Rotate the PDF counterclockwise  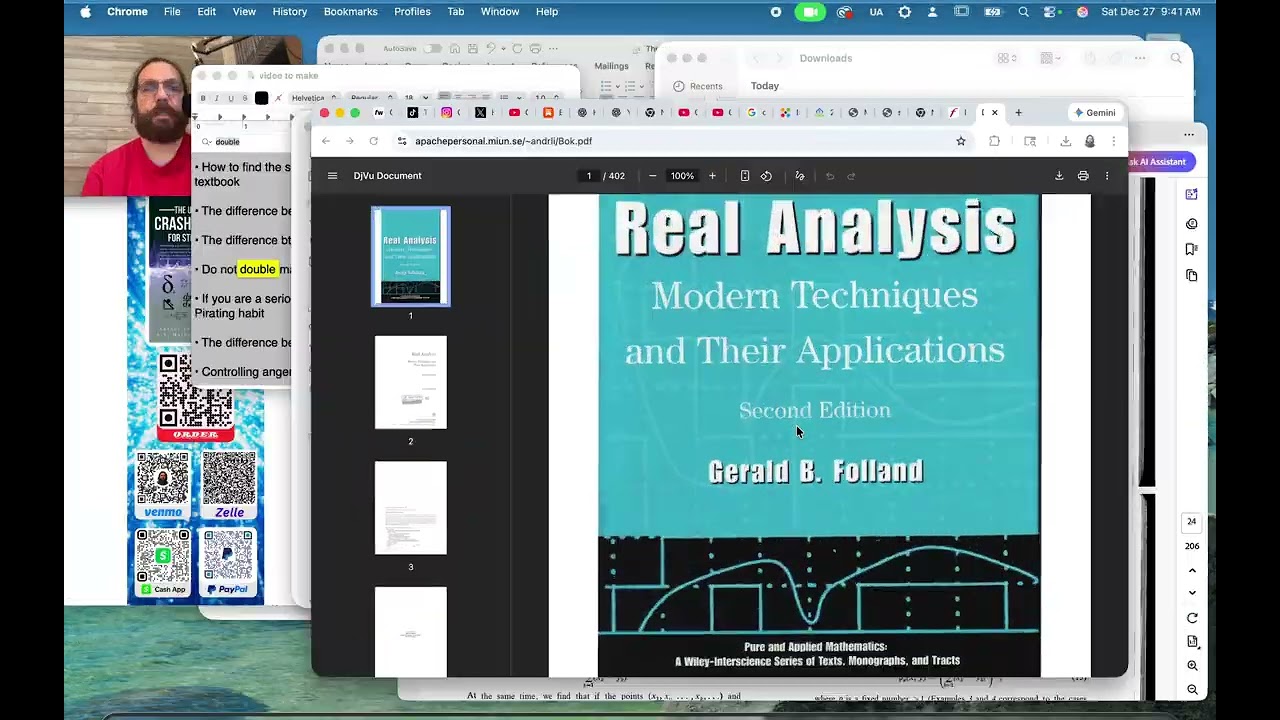pos(766,176)
